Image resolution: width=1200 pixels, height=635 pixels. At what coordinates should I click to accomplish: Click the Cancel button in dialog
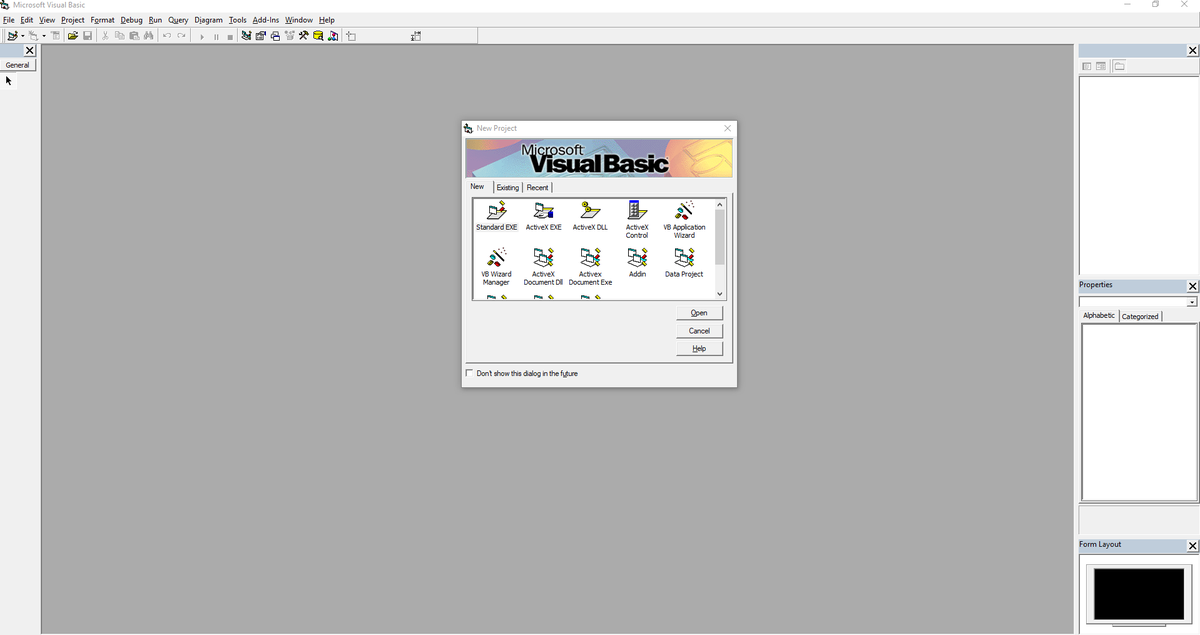click(x=699, y=331)
